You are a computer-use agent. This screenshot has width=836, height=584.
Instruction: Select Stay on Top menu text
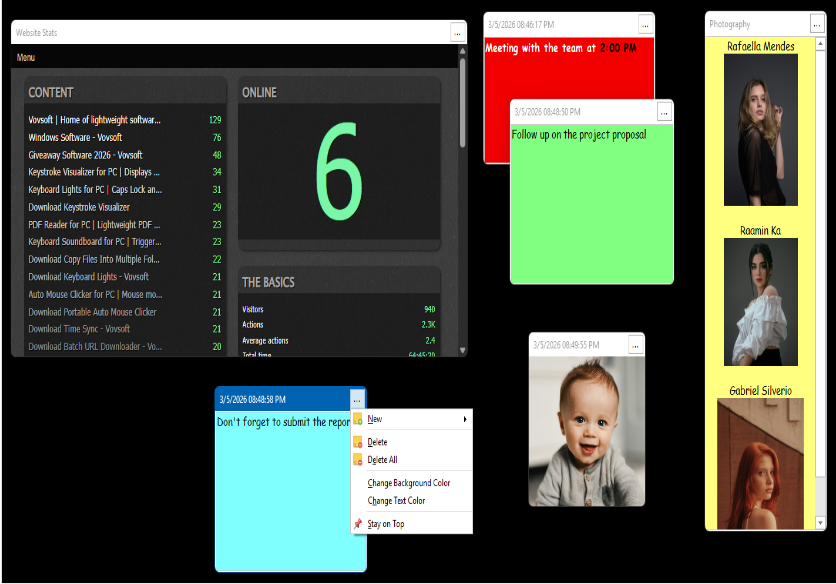coord(386,524)
